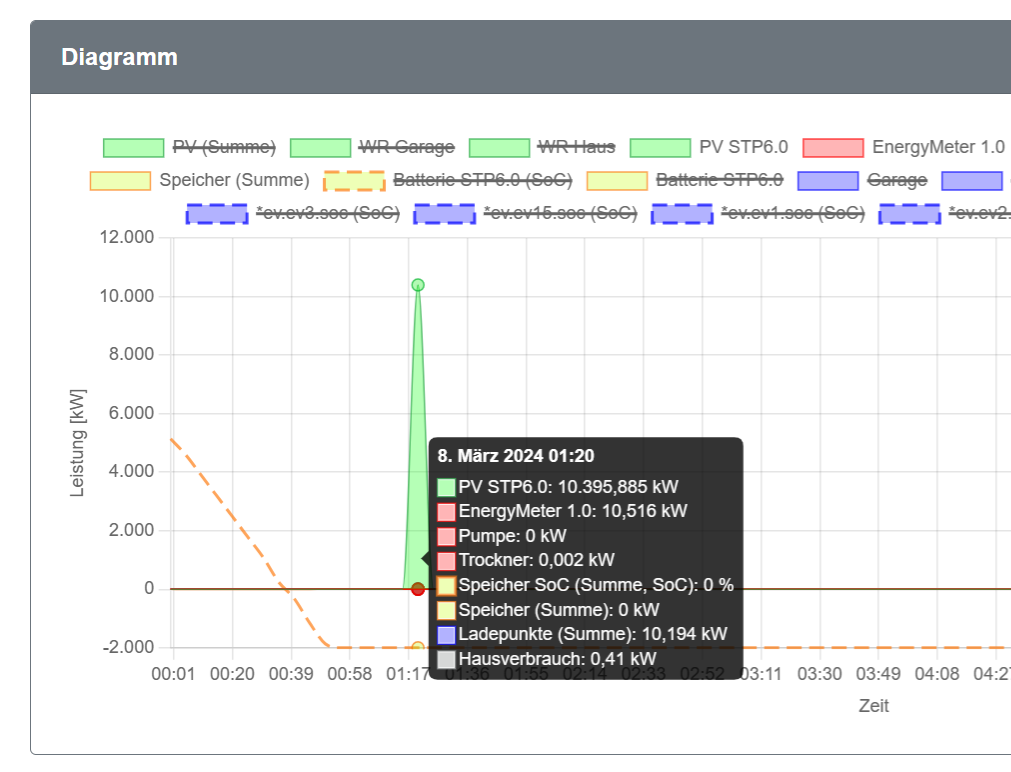Click tooltip line 'Hausverbrauch: 0,41 kW'
Viewport: 1011px width, 772px height.
tap(557, 659)
